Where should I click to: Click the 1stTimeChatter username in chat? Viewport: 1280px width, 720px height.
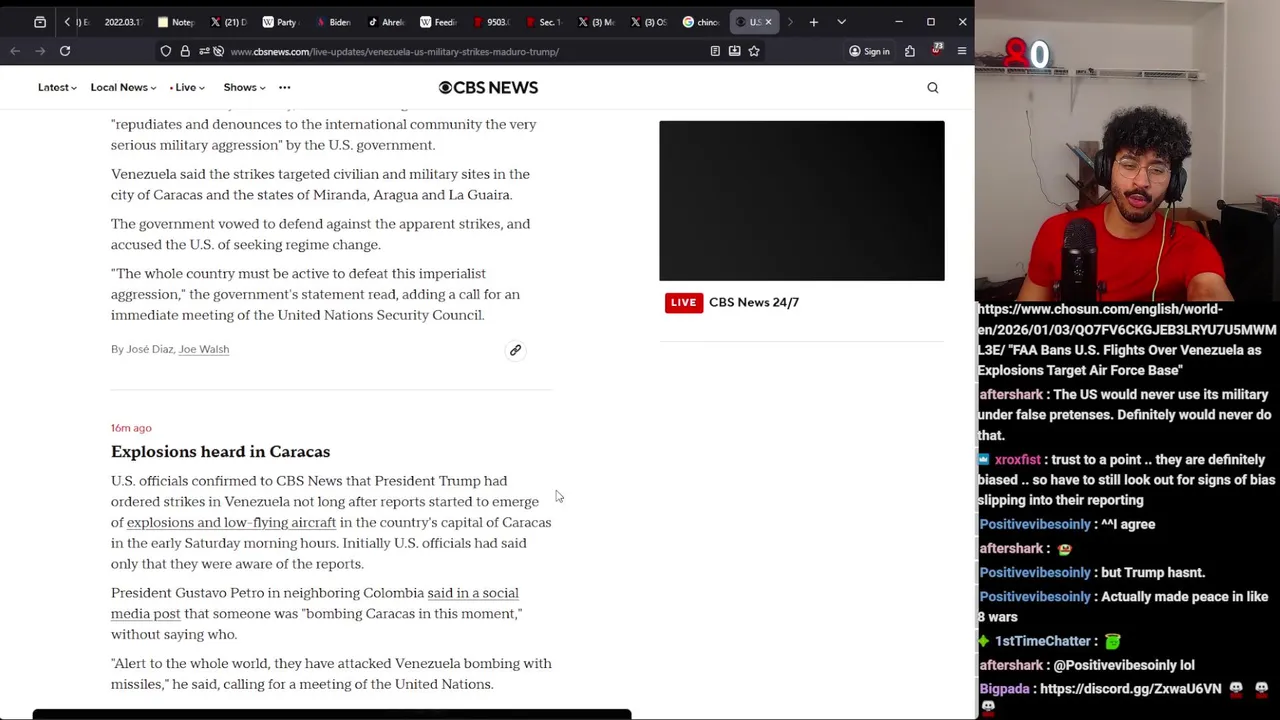coord(1042,641)
